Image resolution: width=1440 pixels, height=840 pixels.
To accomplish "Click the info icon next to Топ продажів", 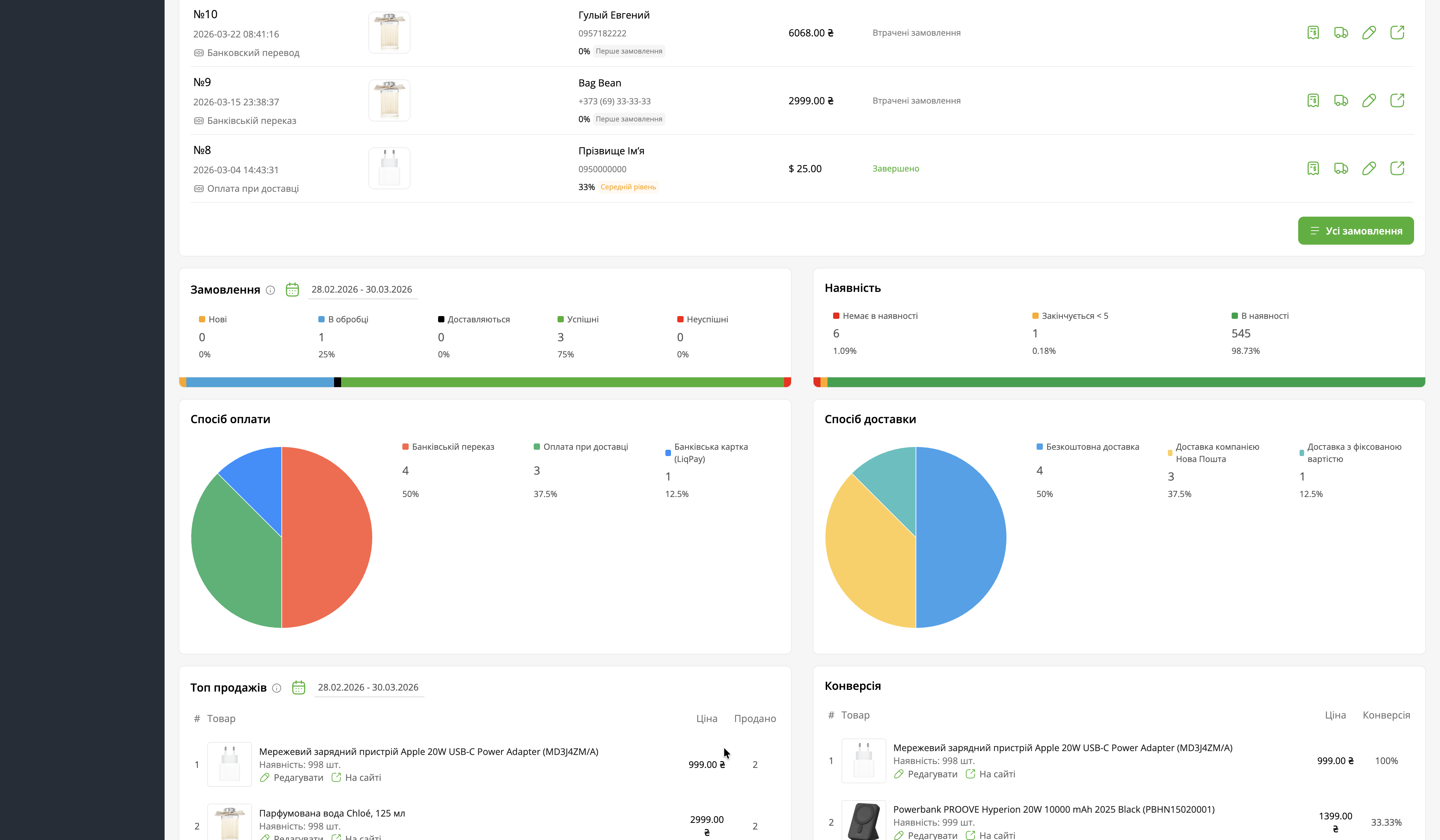I will [277, 688].
